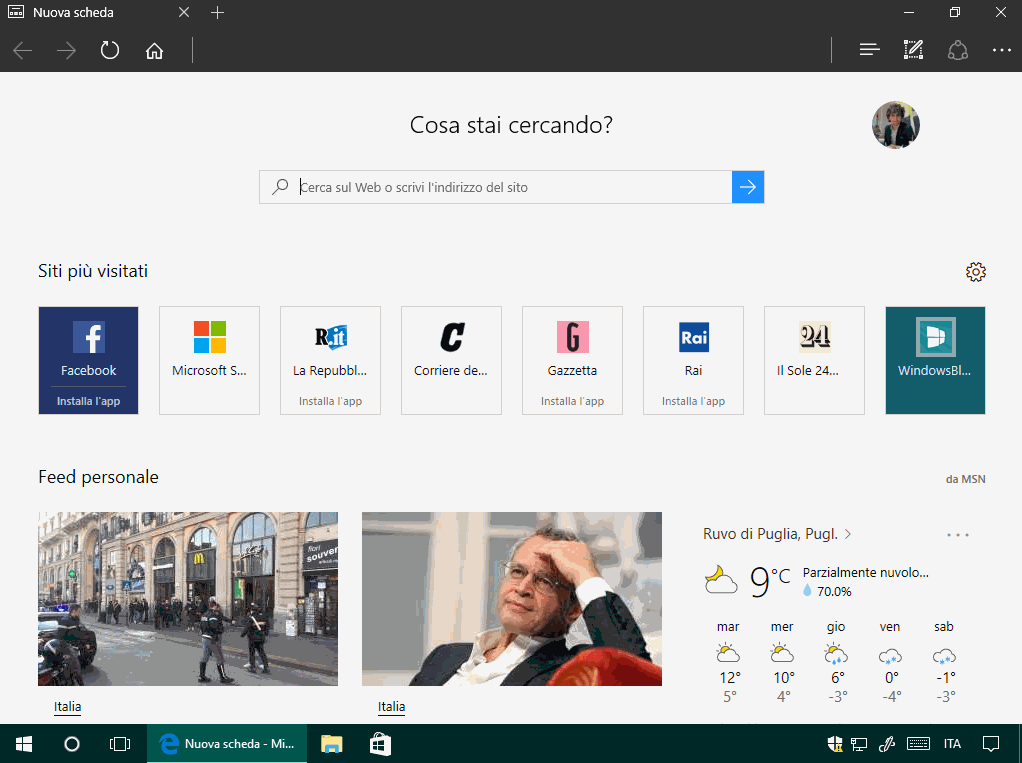1022x763 pixels.
Task: Go forward to the next page
Action: pos(66,51)
